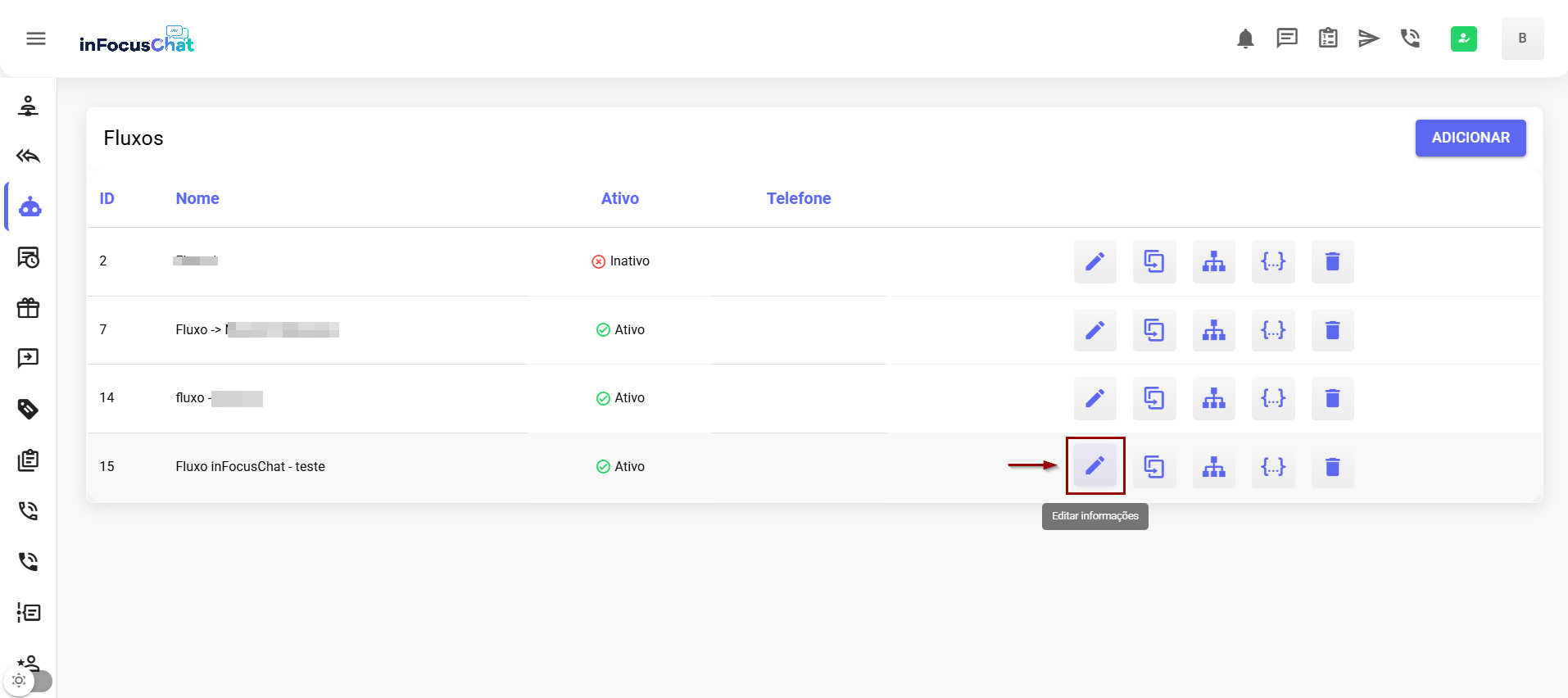Click the inFocusChat logo
Screen dimensions: 1568x698
pos(137,41)
